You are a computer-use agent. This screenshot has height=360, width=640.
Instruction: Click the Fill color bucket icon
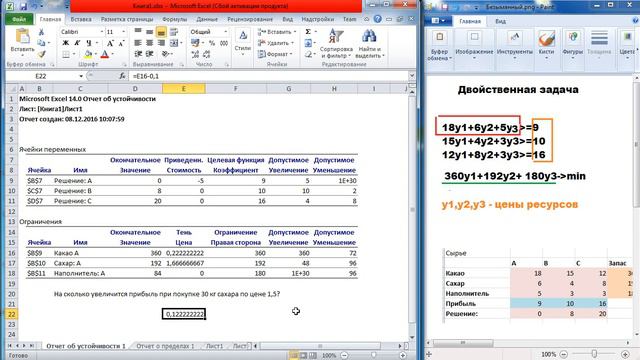tap(88, 54)
